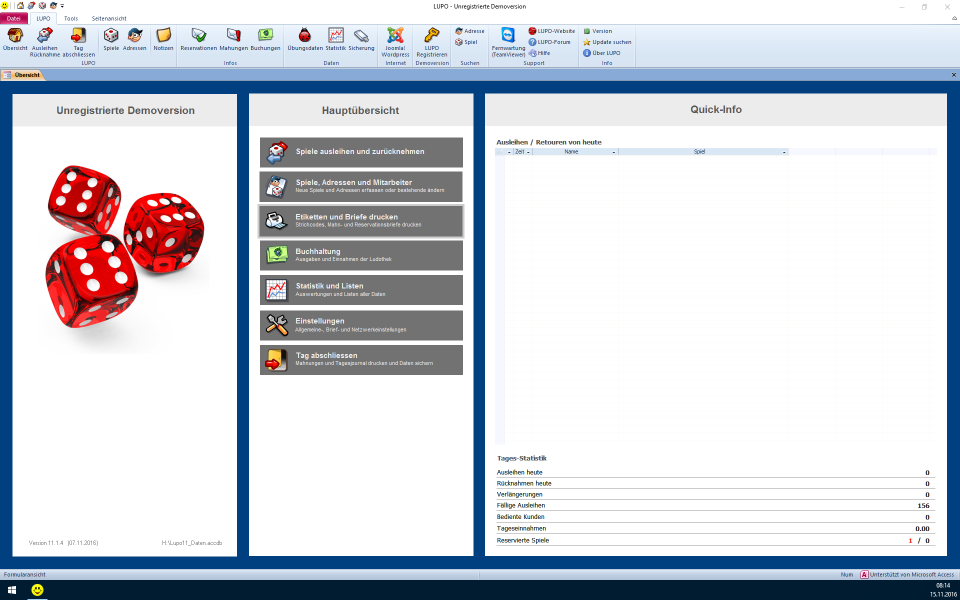Open the Notizen ribbon icon

tap(163, 39)
